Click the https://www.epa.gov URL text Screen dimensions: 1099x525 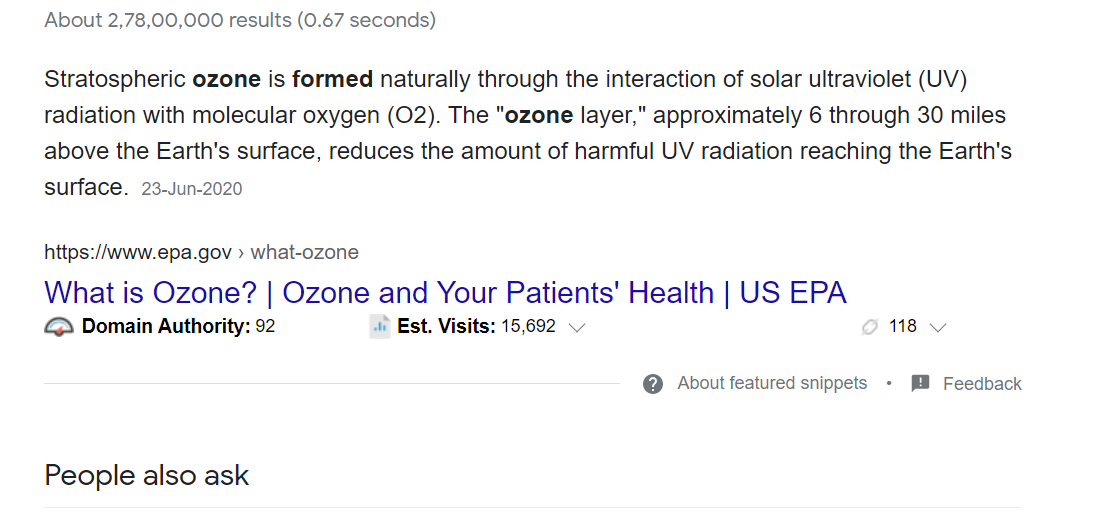click(137, 252)
